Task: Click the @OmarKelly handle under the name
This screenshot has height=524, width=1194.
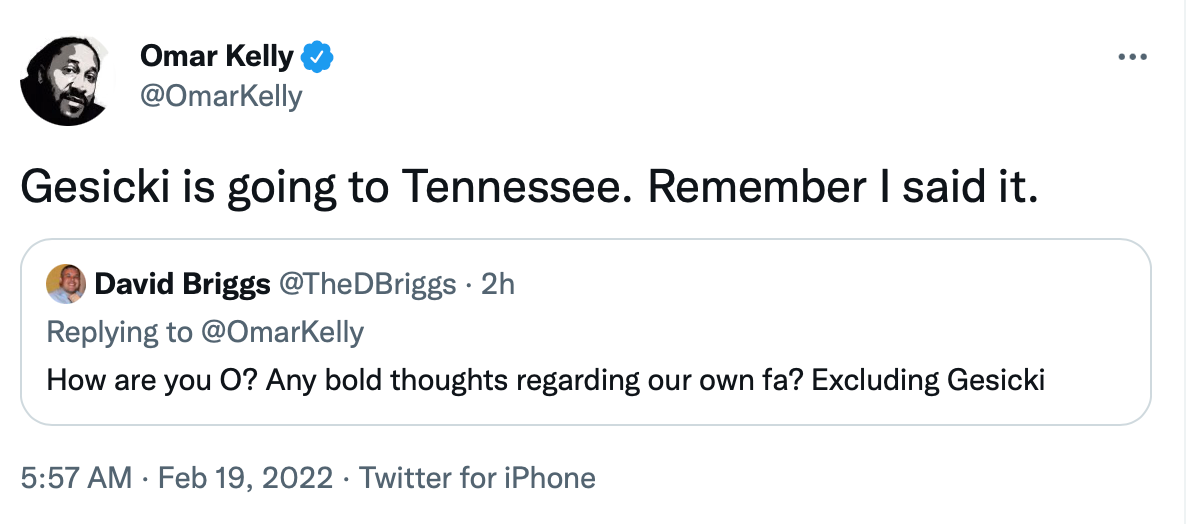Action: (220, 96)
